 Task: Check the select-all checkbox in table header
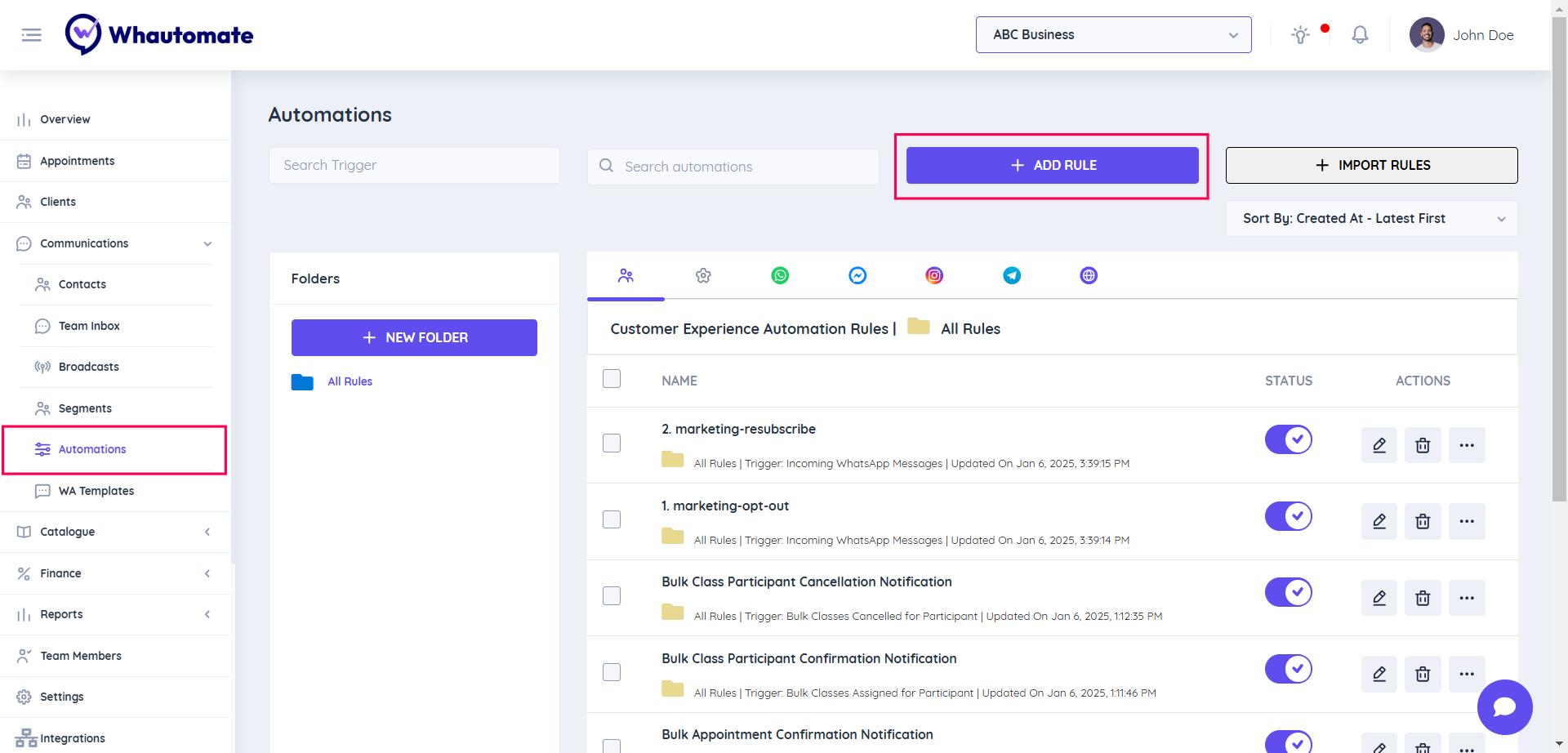[x=612, y=379]
